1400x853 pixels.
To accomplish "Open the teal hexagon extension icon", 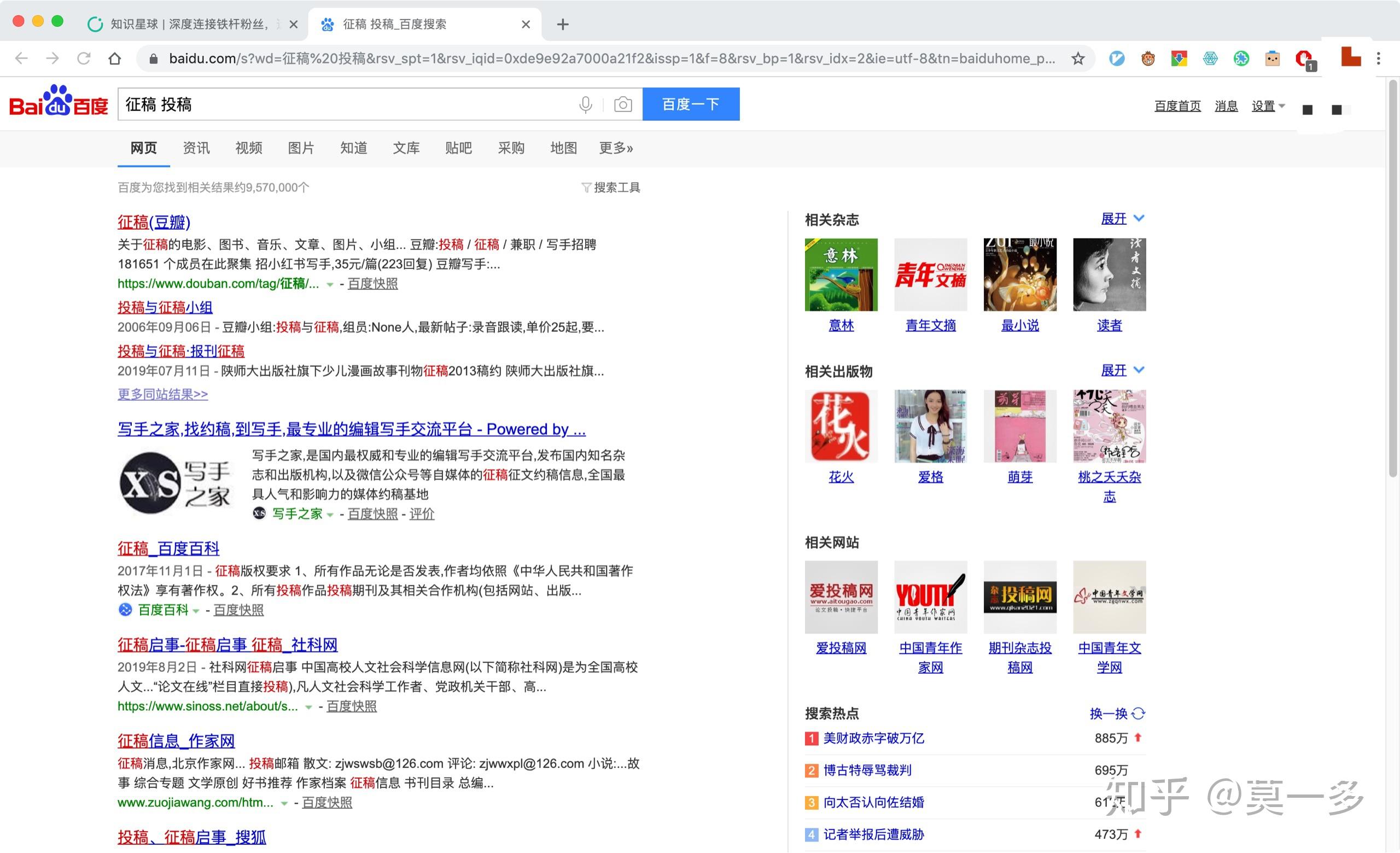I will pyautogui.click(x=1210, y=59).
